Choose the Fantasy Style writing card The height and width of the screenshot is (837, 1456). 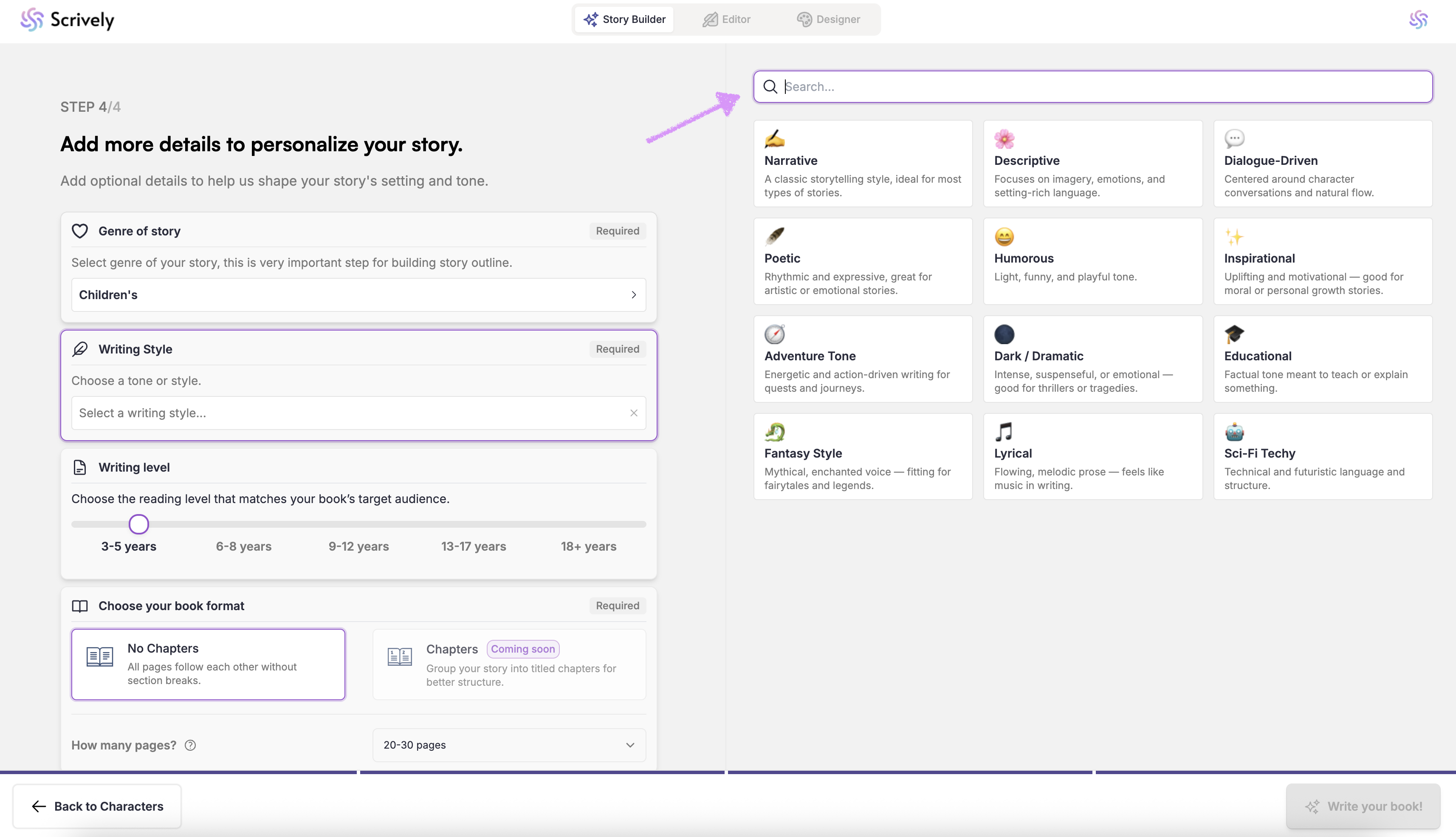pyautogui.click(x=863, y=456)
